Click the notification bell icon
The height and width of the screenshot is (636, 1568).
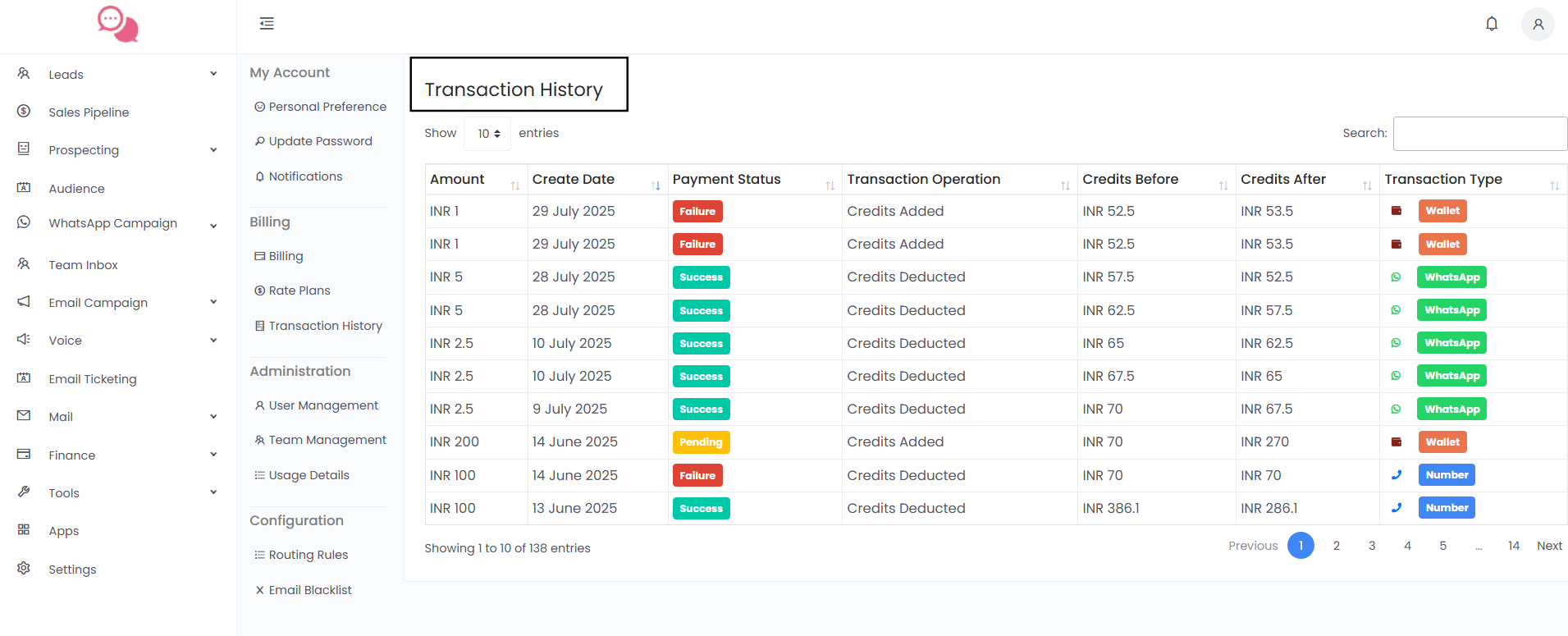click(1492, 24)
